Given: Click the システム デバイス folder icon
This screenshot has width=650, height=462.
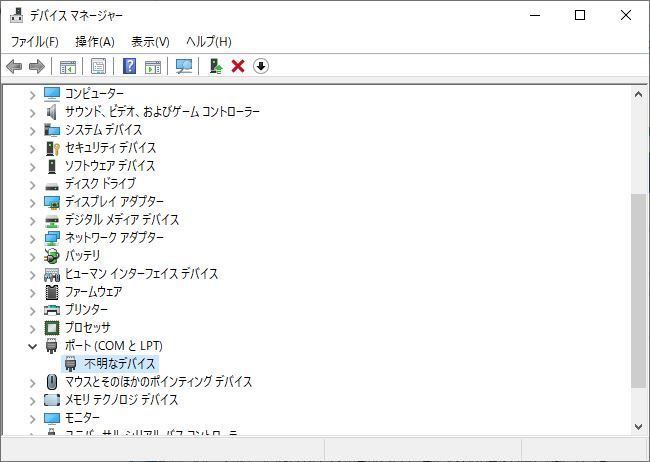Looking at the screenshot, I should 52,130.
